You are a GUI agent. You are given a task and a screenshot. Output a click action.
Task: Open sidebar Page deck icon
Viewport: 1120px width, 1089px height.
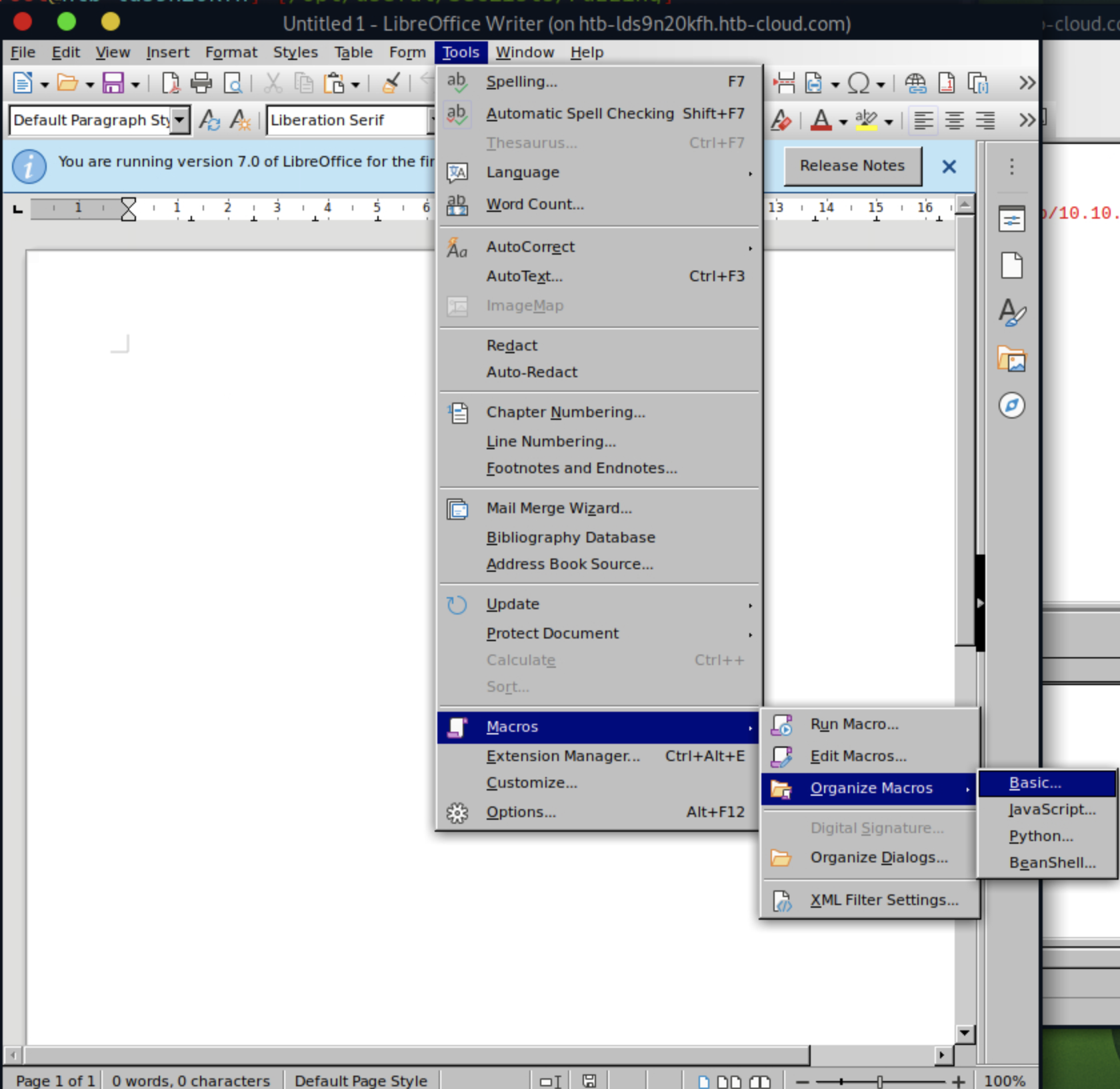(x=1012, y=265)
